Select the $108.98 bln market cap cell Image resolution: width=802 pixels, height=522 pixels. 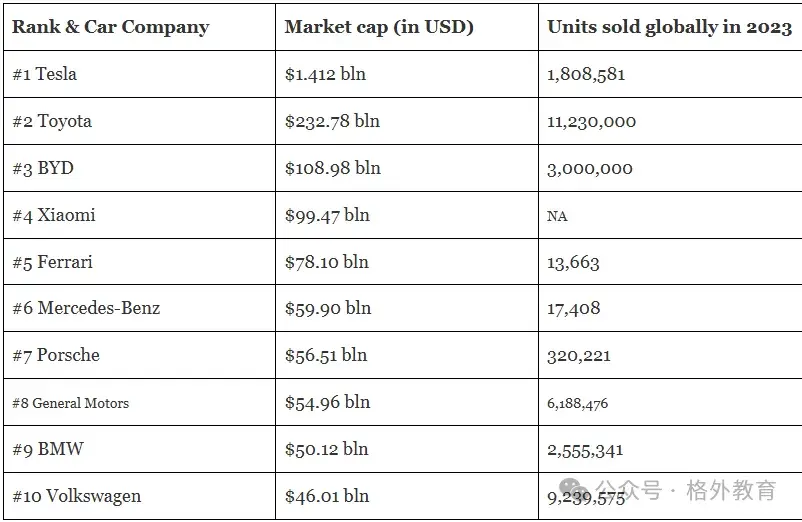click(x=333, y=168)
